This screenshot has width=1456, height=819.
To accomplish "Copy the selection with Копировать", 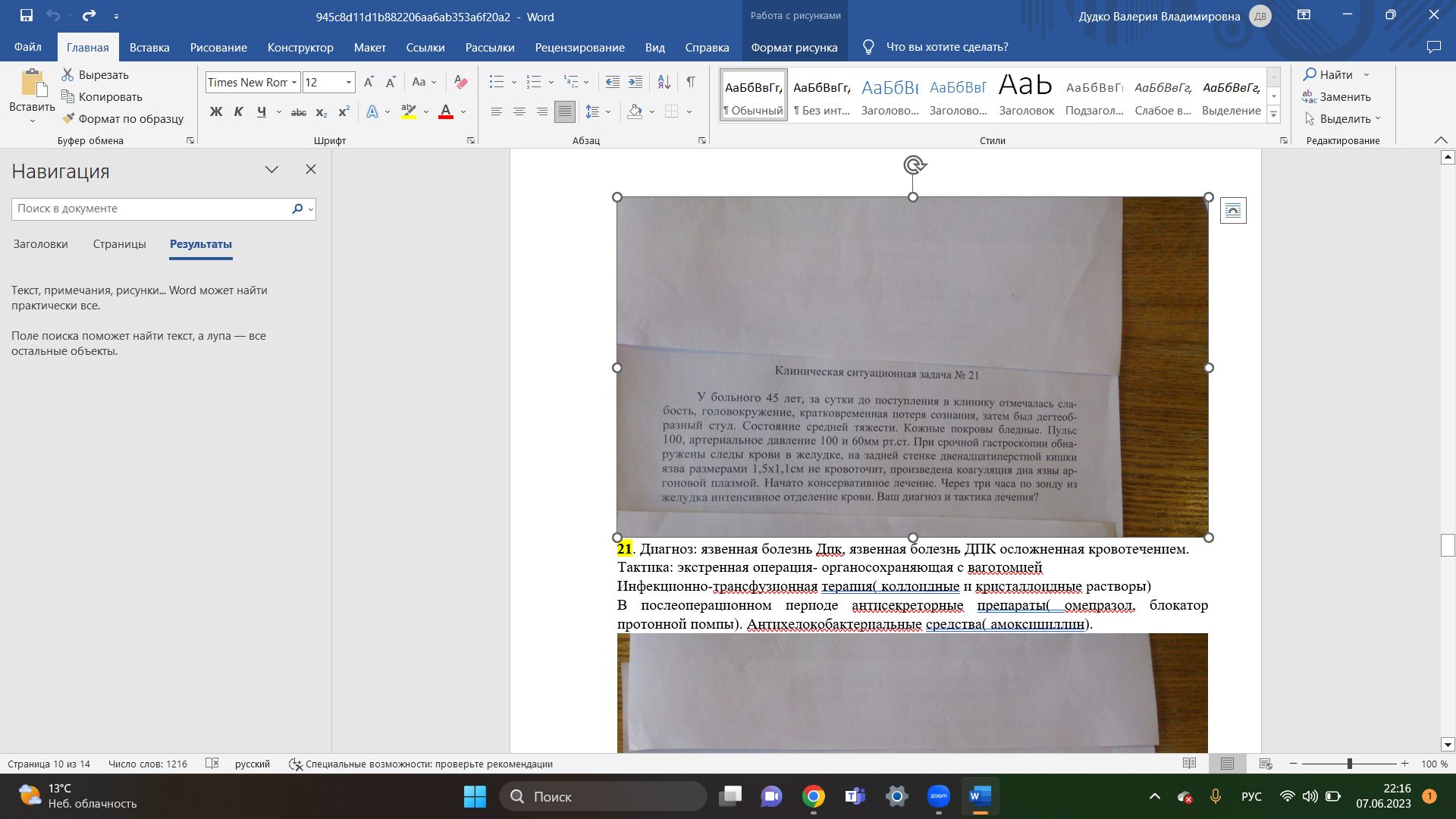I will [102, 96].
